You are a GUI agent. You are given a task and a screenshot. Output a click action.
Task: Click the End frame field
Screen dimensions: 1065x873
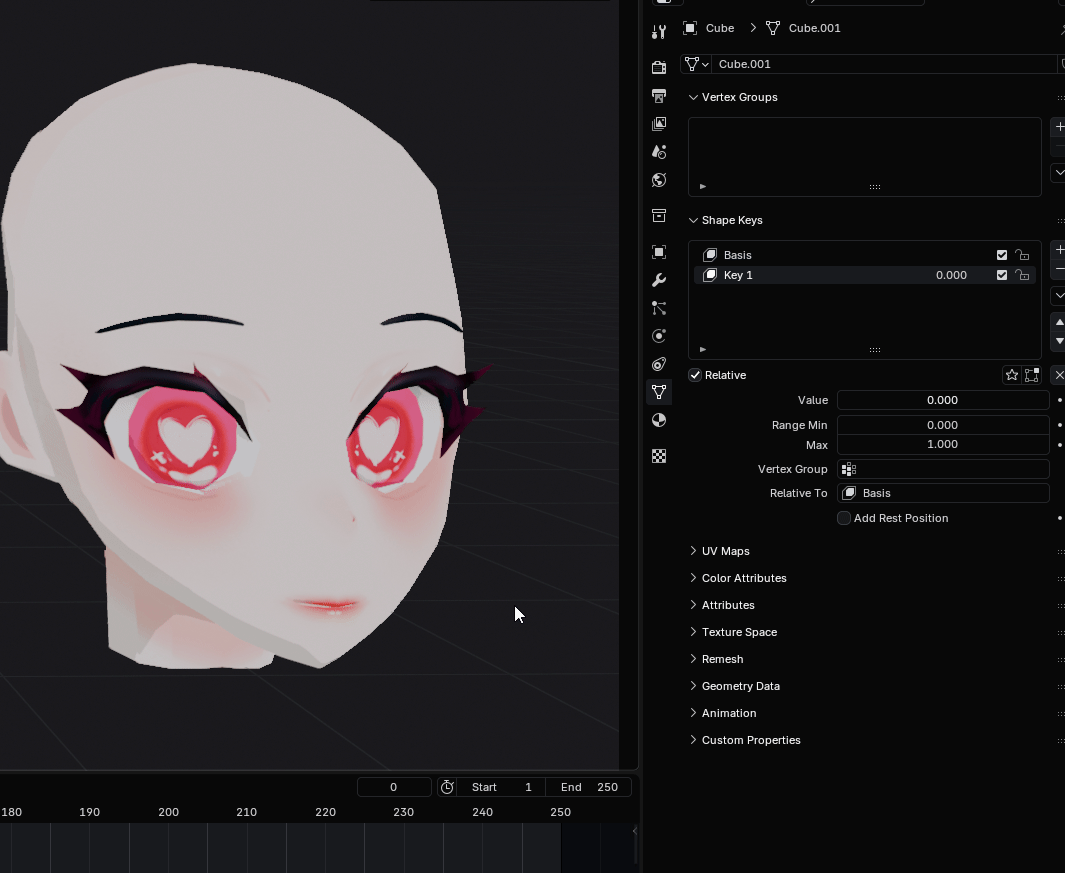tap(589, 787)
